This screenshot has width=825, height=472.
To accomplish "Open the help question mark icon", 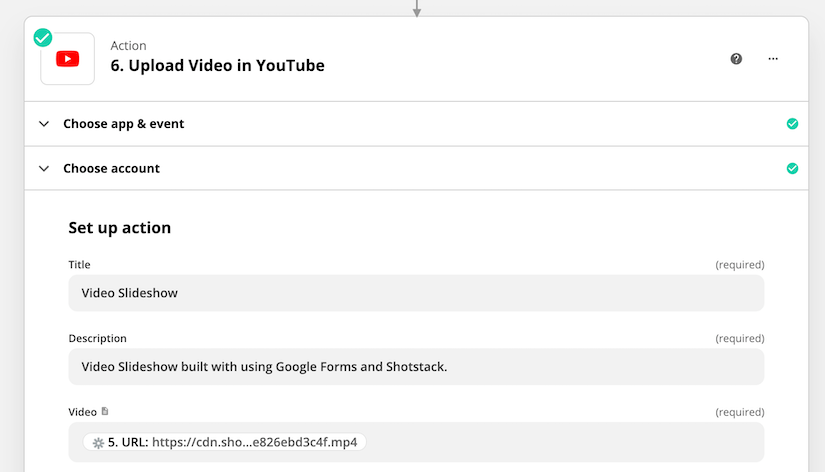I will click(736, 58).
